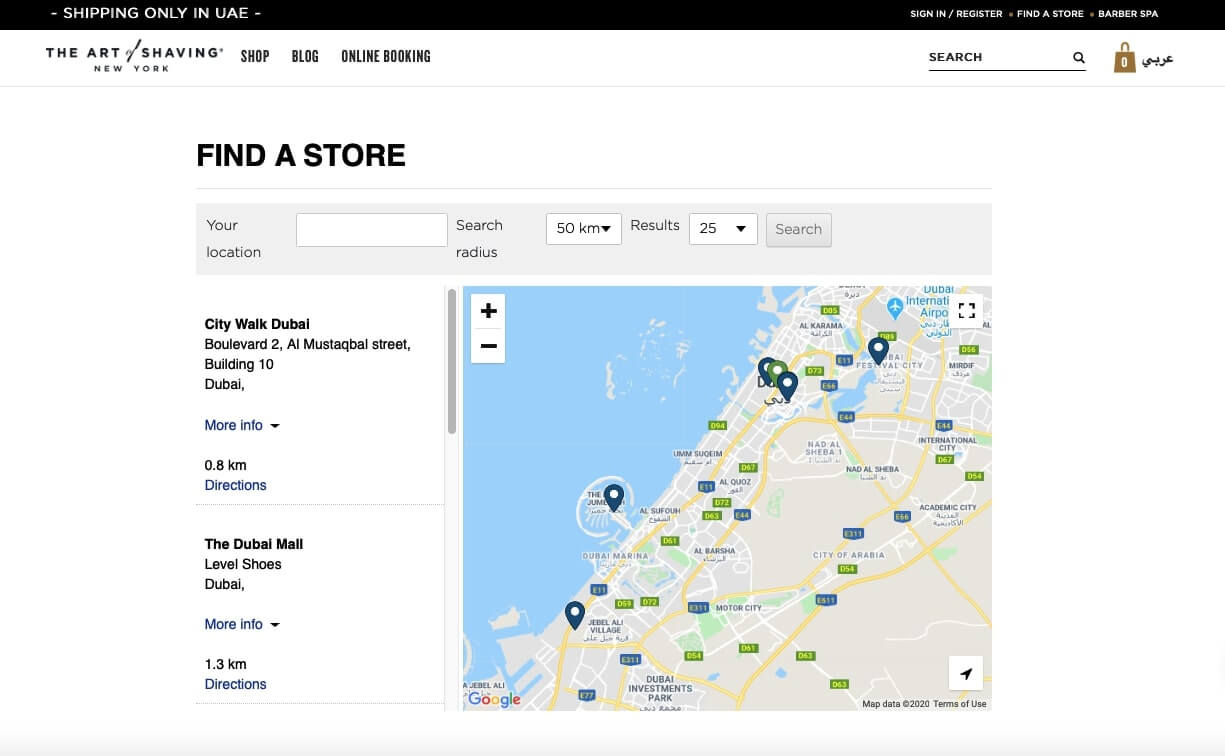
Task: Focus the site SEARCH field
Action: pos(998,58)
